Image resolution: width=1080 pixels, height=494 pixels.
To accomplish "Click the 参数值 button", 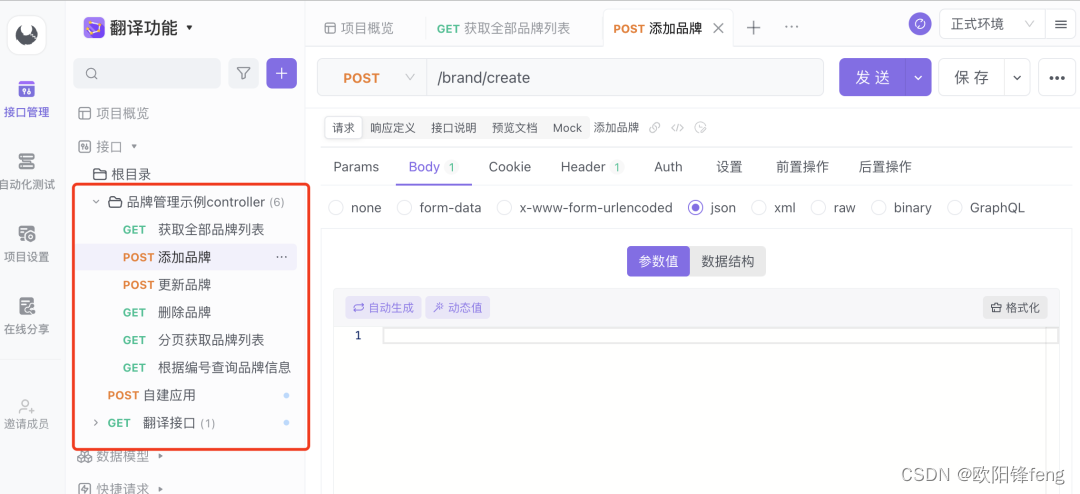I will (658, 262).
